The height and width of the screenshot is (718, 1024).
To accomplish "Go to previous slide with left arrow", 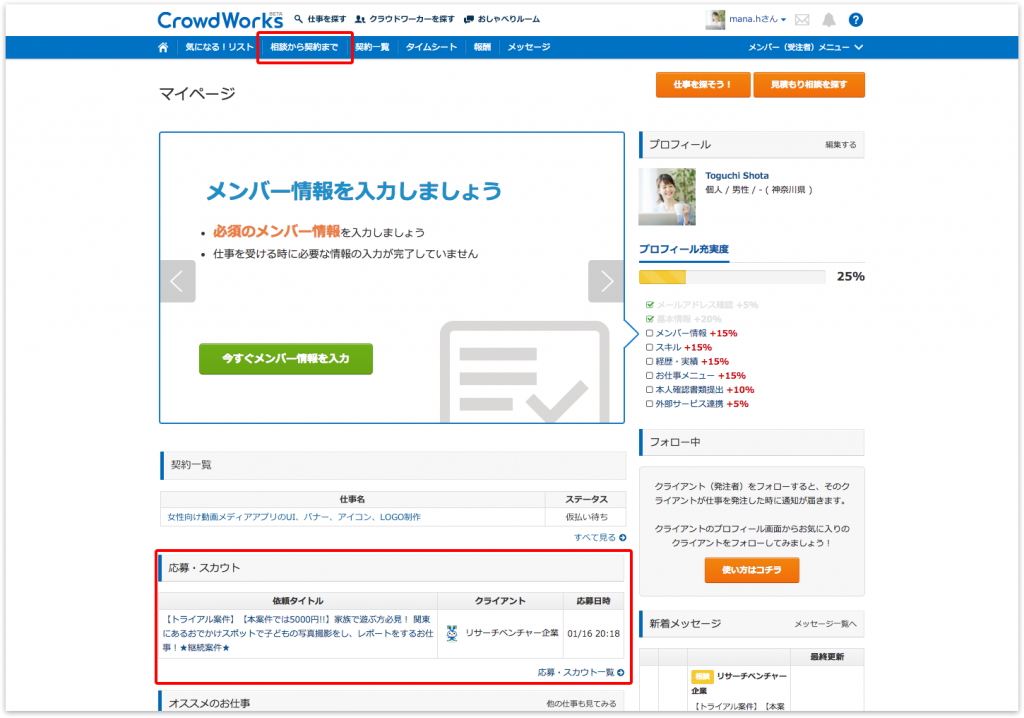I will [x=178, y=281].
